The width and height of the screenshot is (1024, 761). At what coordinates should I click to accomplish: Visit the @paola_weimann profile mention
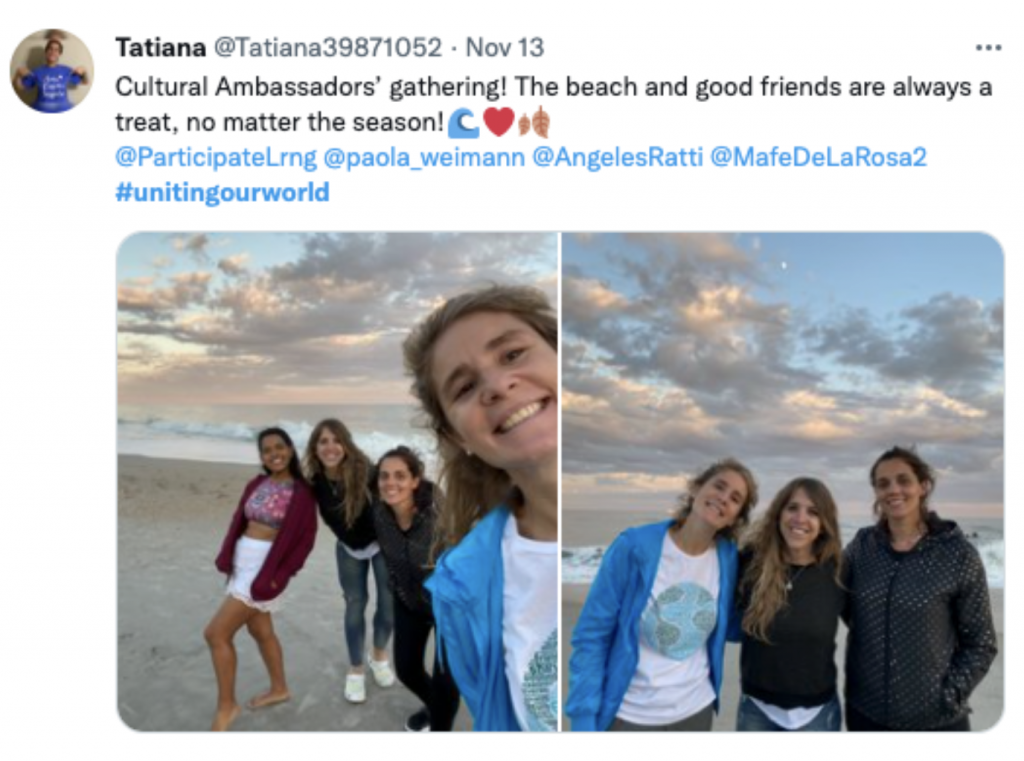click(424, 157)
